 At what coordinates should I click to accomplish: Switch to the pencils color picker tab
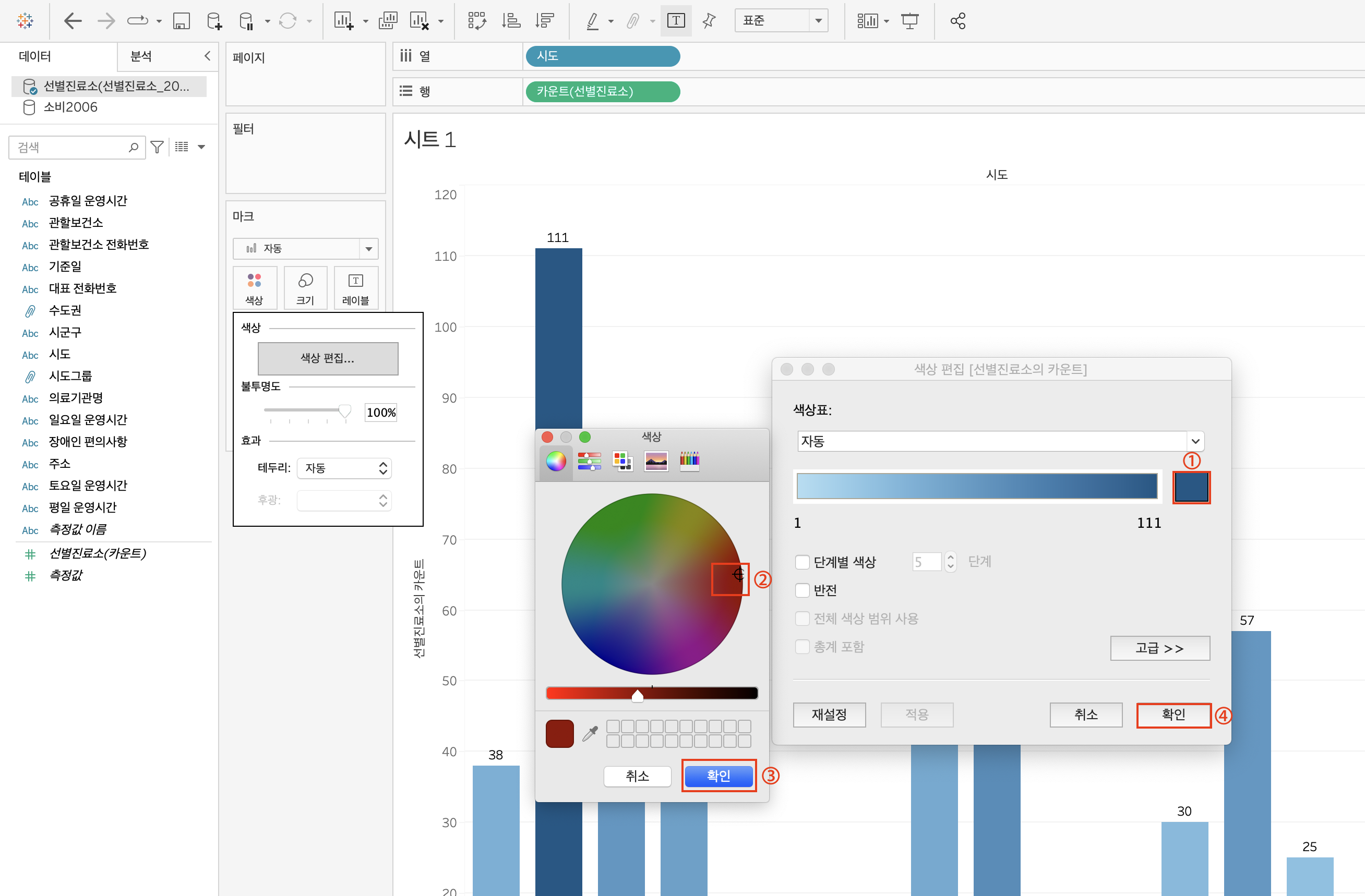pos(689,461)
